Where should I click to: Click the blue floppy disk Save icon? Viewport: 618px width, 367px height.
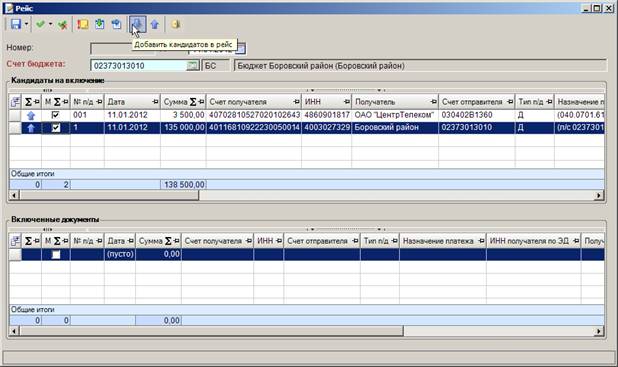pyautogui.click(x=16, y=24)
